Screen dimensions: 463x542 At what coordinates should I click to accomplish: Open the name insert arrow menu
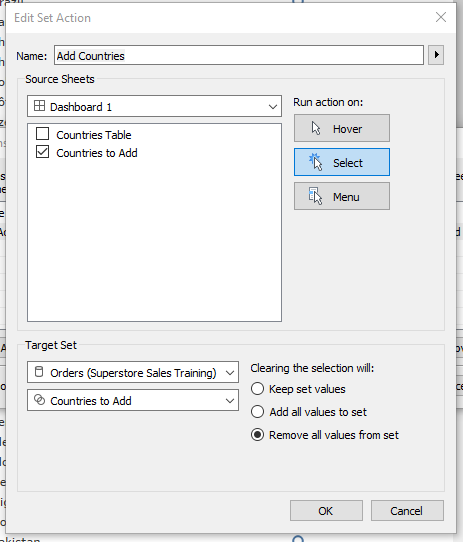click(436, 55)
